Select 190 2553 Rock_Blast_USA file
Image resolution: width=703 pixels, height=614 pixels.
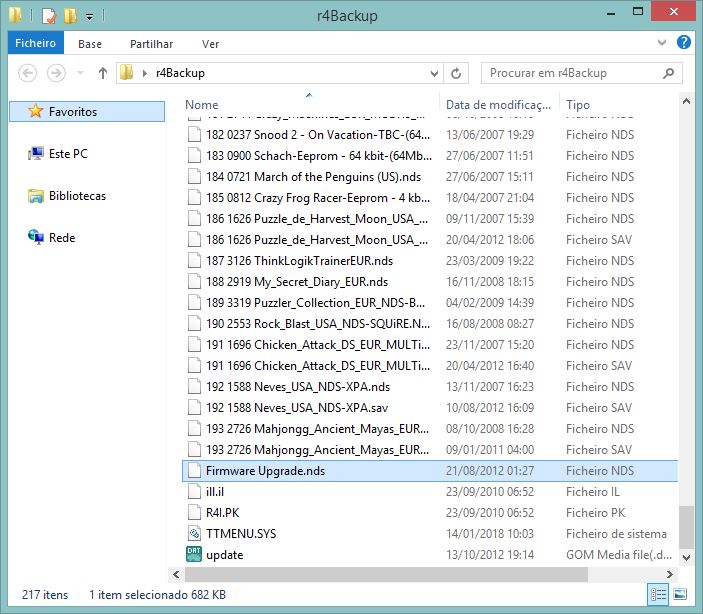point(430,324)
